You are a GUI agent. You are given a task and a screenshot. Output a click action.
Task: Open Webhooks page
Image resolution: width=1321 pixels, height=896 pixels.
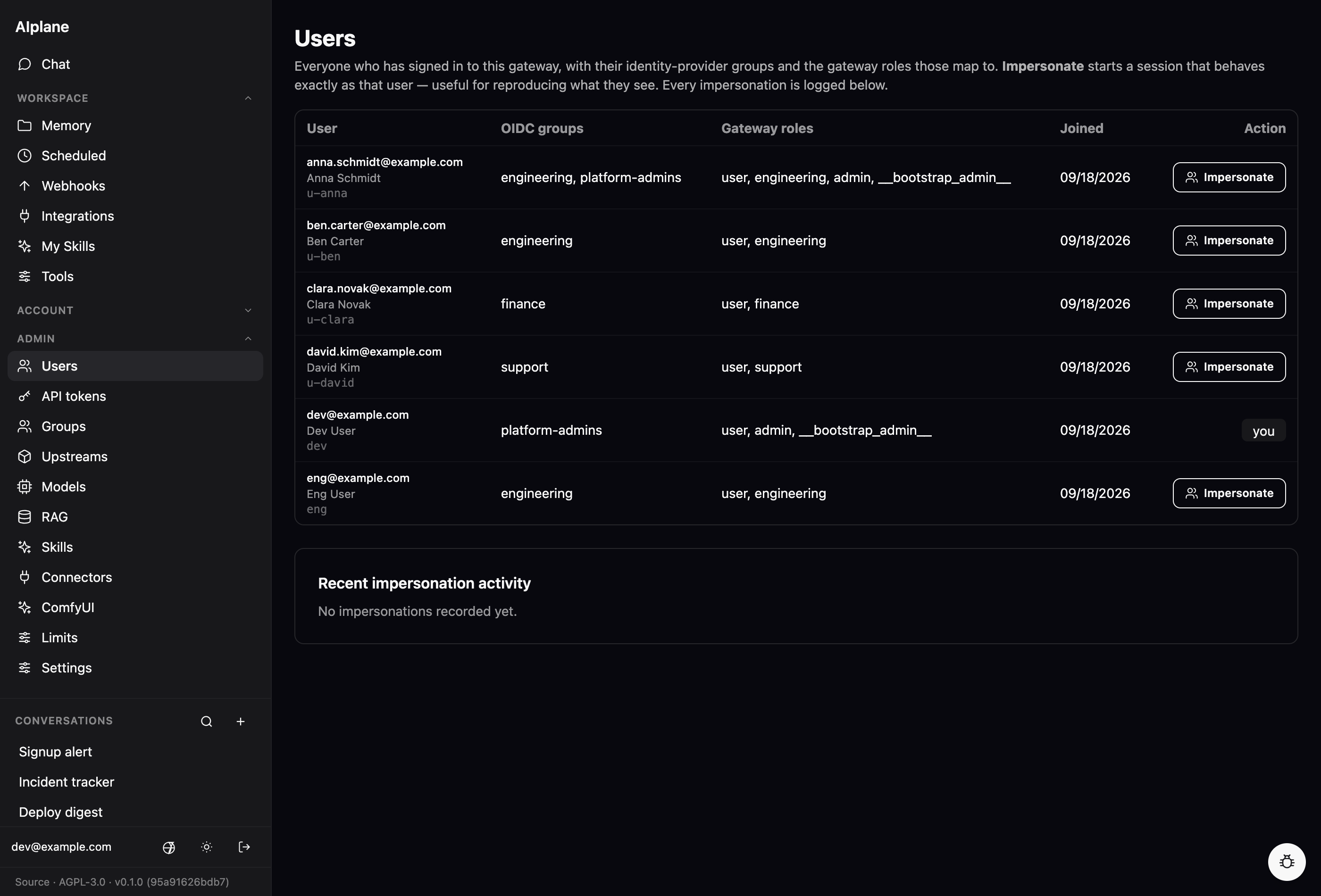point(135,186)
